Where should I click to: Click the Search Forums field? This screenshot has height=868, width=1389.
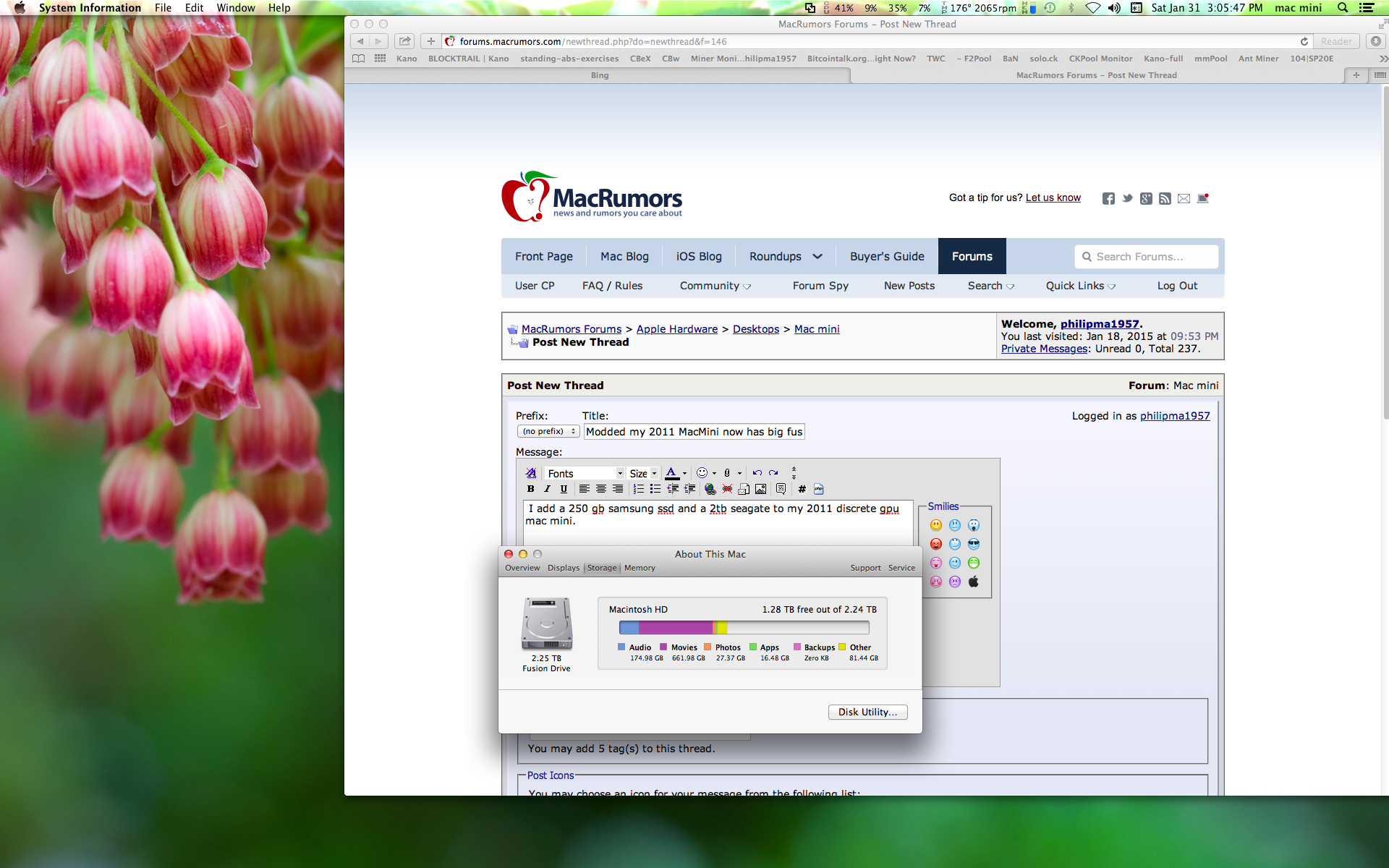(x=1147, y=257)
